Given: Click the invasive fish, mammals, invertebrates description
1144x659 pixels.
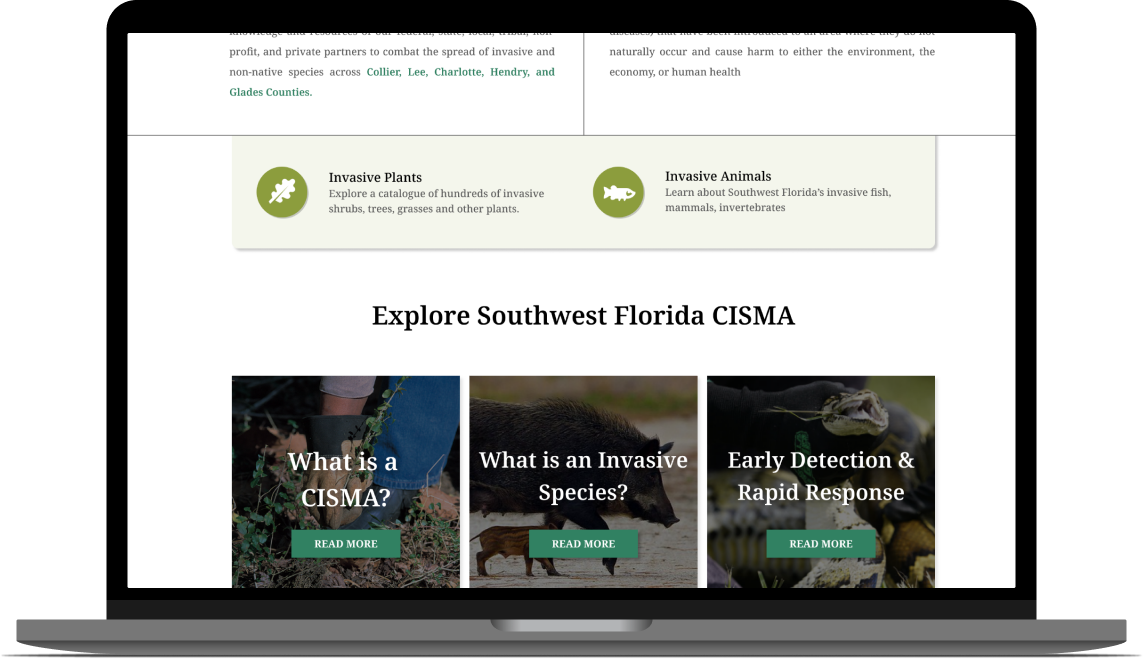Looking at the screenshot, I should click(x=777, y=200).
